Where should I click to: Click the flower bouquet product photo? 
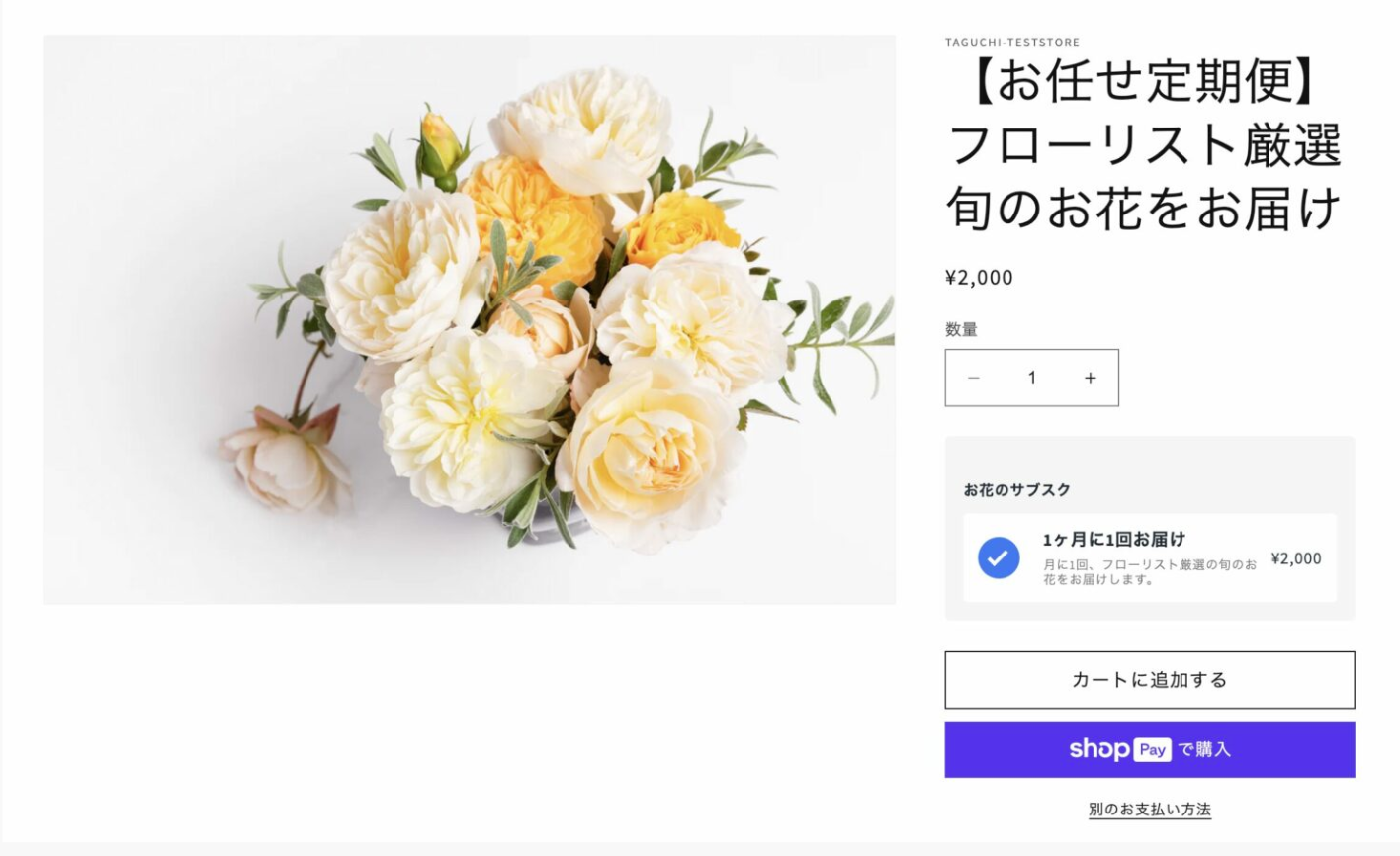coord(469,319)
